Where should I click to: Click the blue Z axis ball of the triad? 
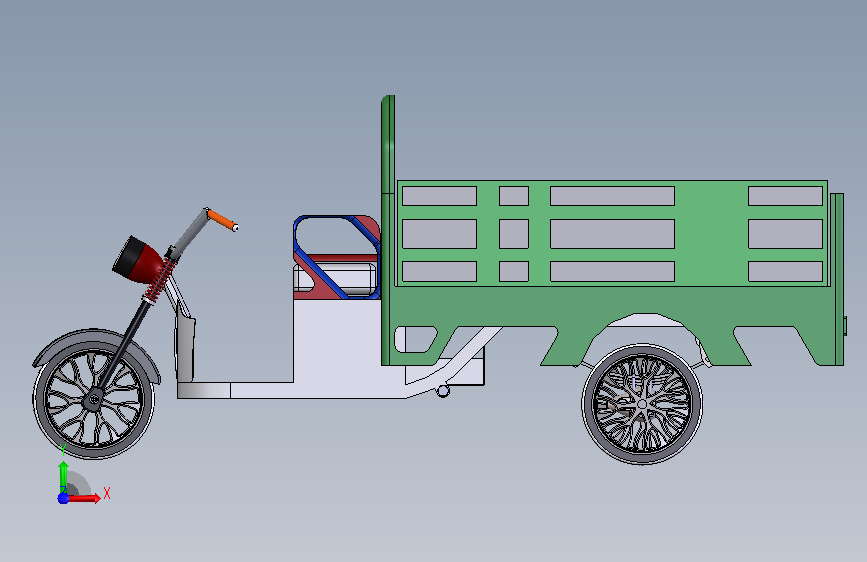click(63, 498)
